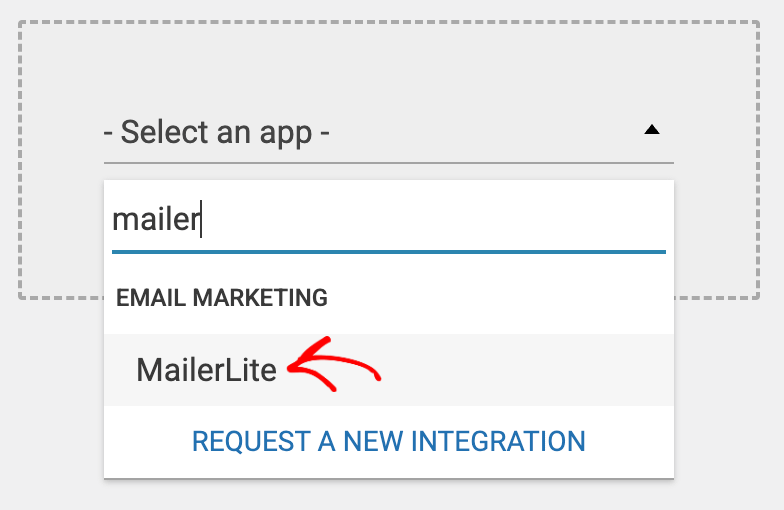
Task: Click the red arrow pointing at MailerLite
Action: pyautogui.click(x=335, y=367)
